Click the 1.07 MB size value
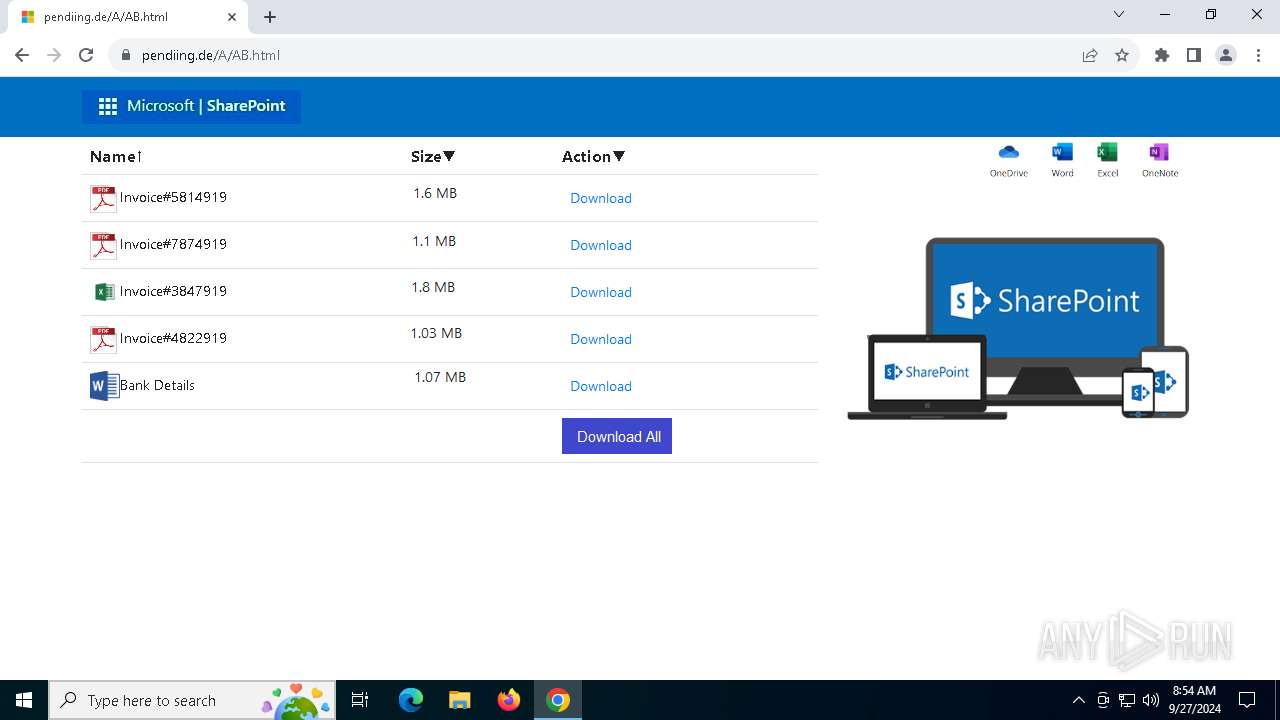Image resolution: width=1280 pixels, height=720 pixels. (440, 377)
